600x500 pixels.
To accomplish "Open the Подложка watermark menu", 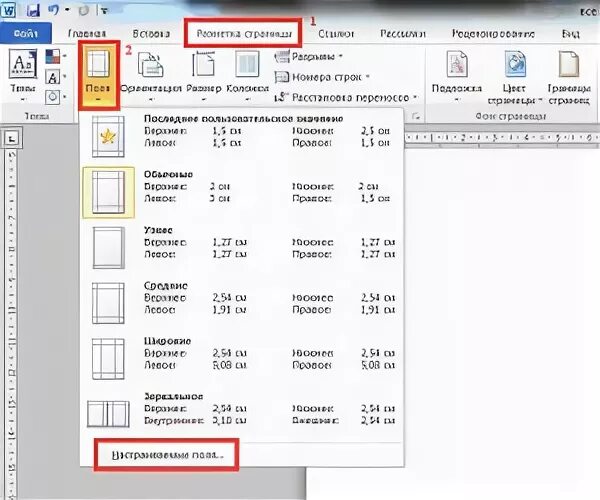I will coord(457,76).
